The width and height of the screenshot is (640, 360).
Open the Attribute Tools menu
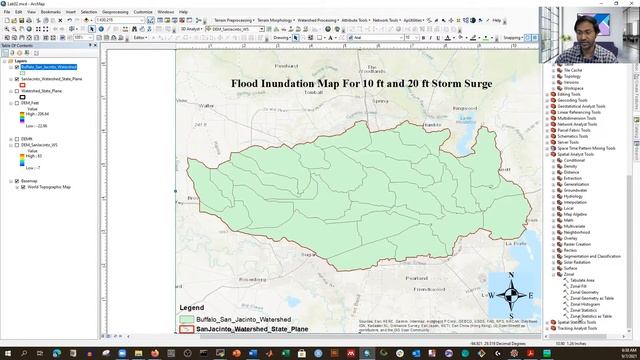[356, 20]
